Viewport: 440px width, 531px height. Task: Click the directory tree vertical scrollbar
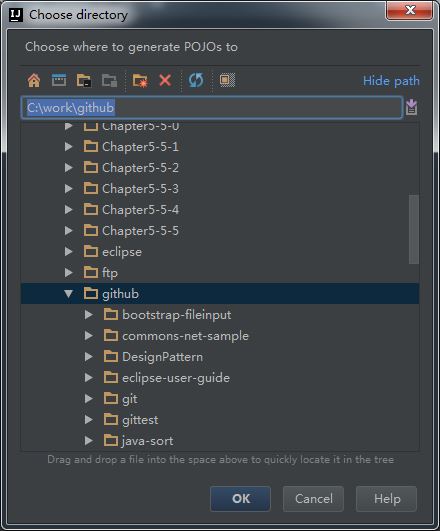coord(414,229)
